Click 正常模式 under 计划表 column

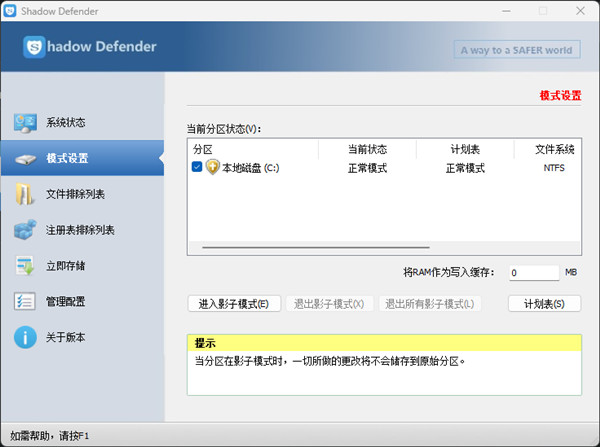pos(465,168)
